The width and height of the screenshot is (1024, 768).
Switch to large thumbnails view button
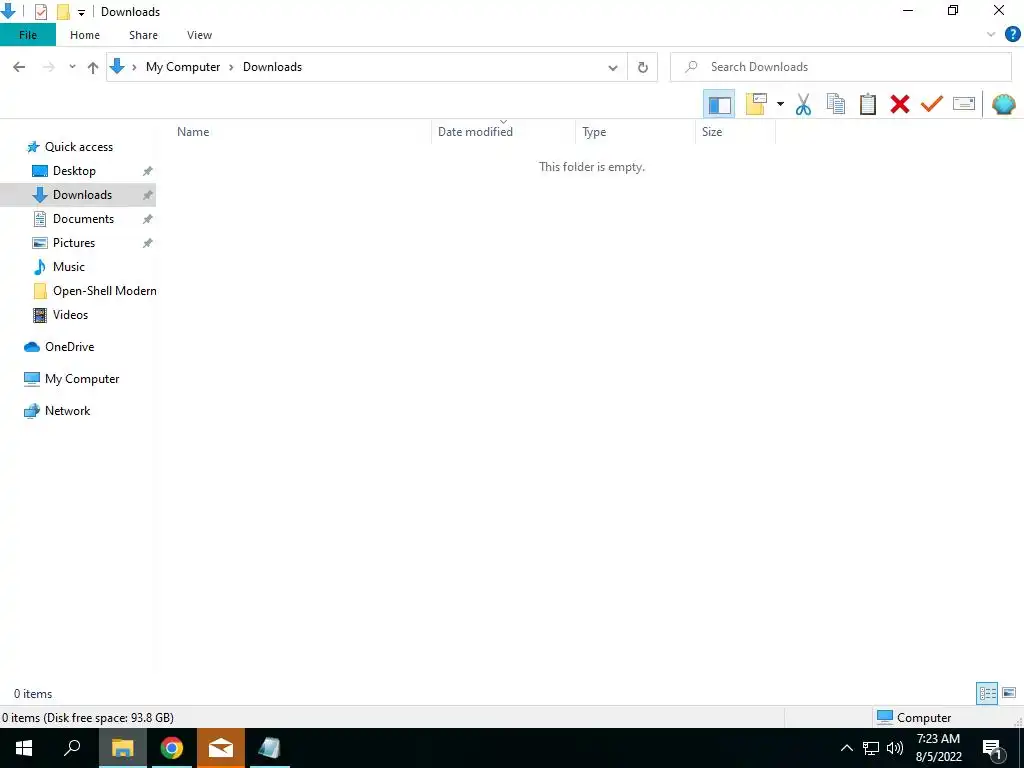click(1009, 693)
